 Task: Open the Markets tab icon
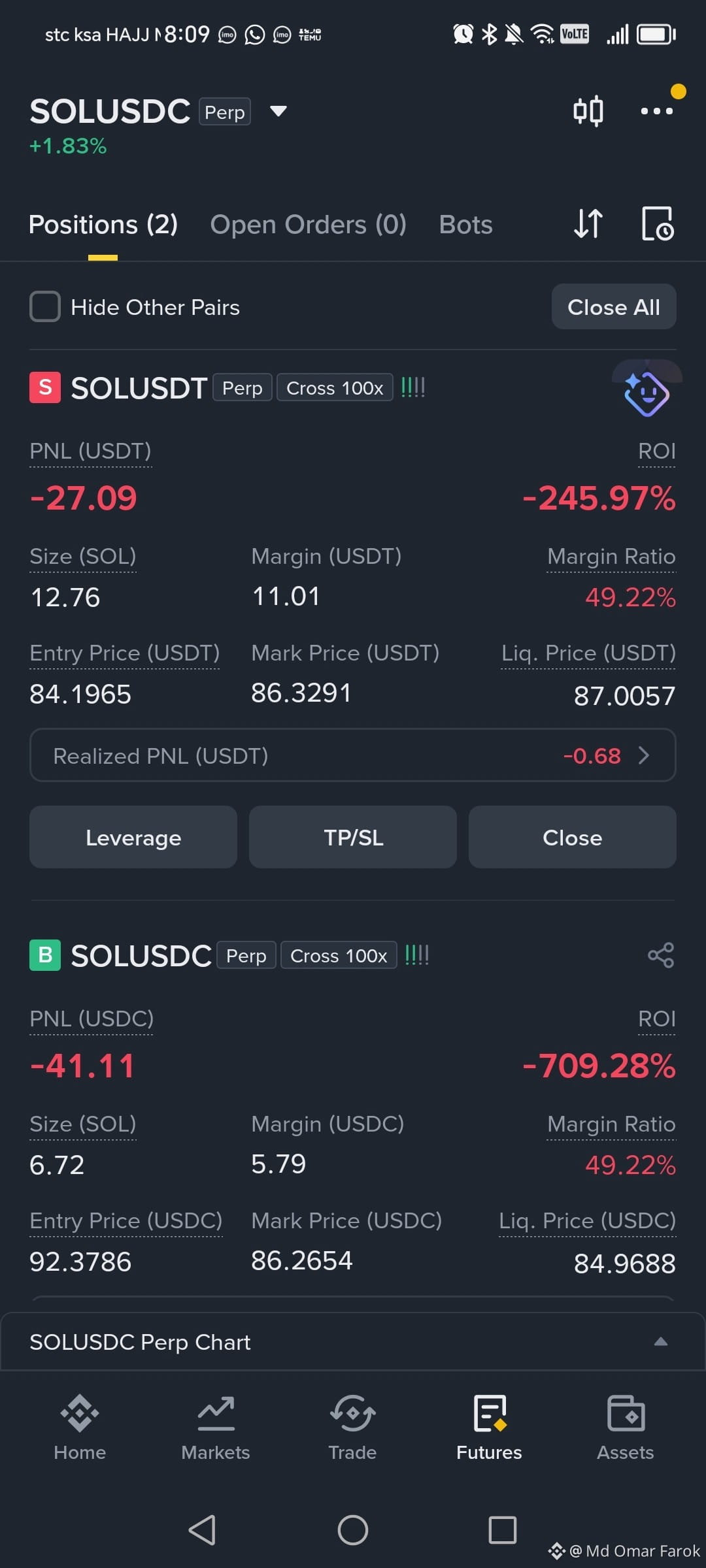[216, 1413]
